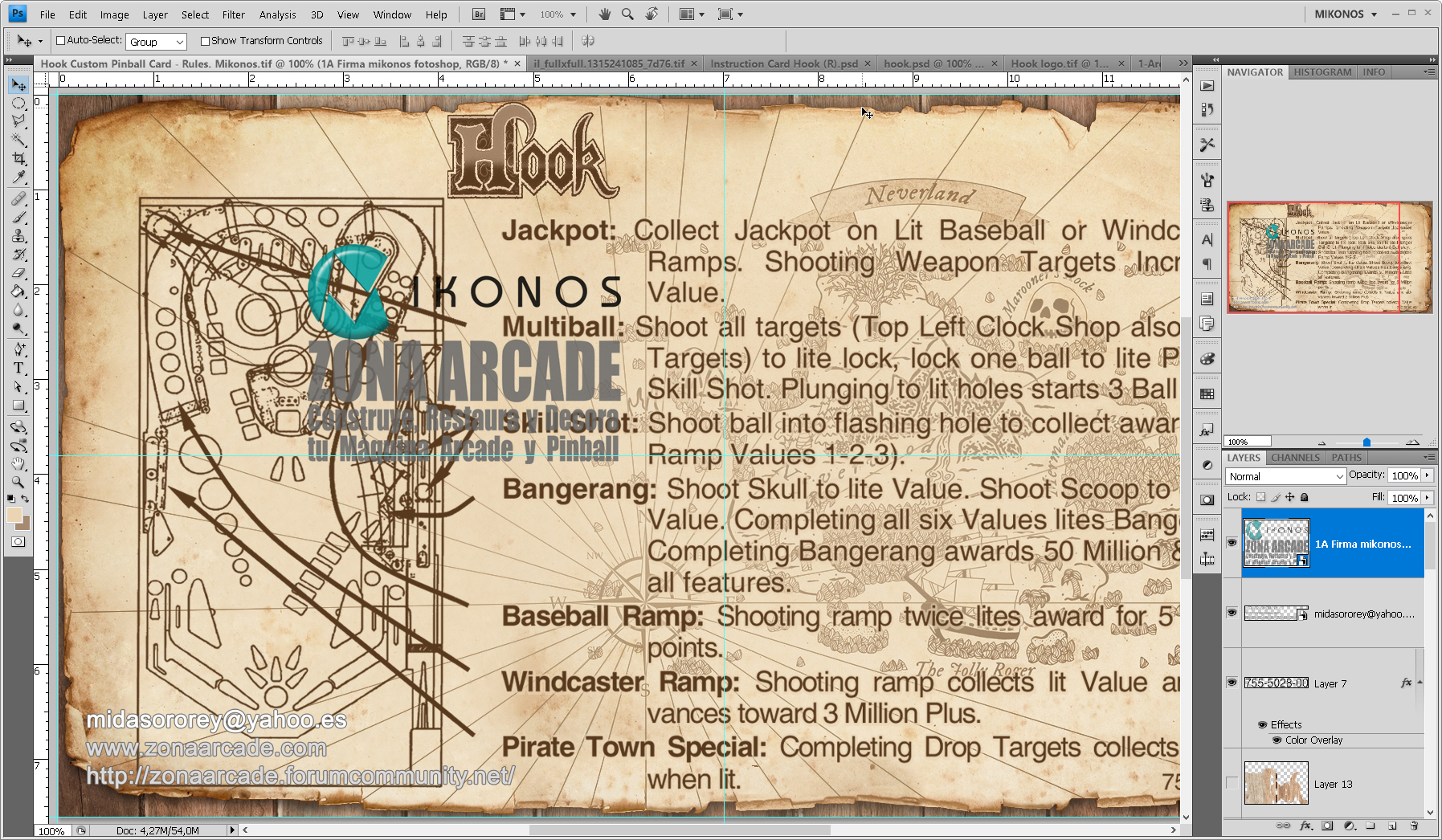Open the Filter menu

233,14
